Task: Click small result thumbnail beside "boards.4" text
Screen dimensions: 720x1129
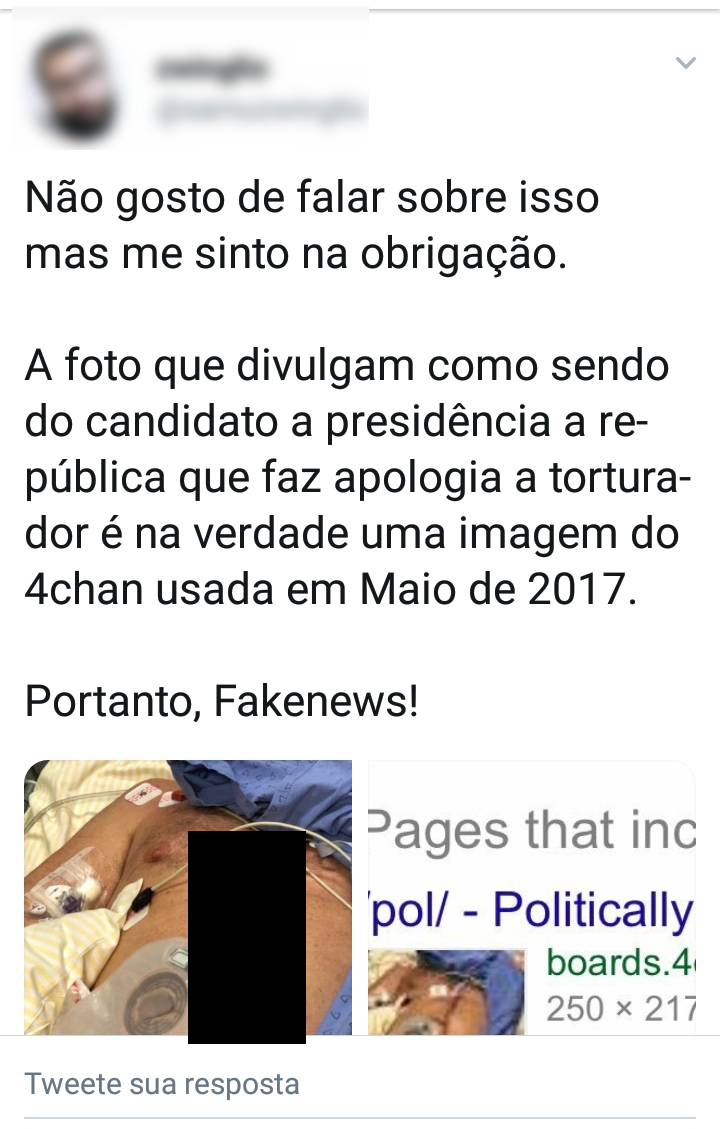Action: click(446, 992)
